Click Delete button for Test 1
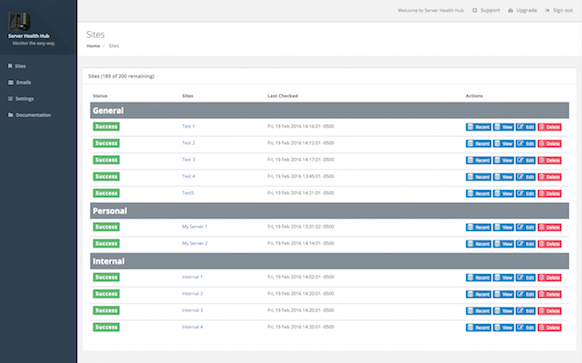 point(549,127)
